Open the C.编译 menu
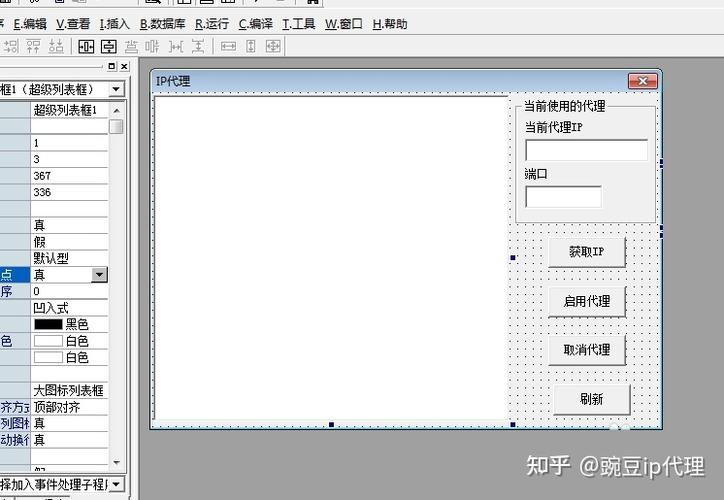 (x=256, y=24)
